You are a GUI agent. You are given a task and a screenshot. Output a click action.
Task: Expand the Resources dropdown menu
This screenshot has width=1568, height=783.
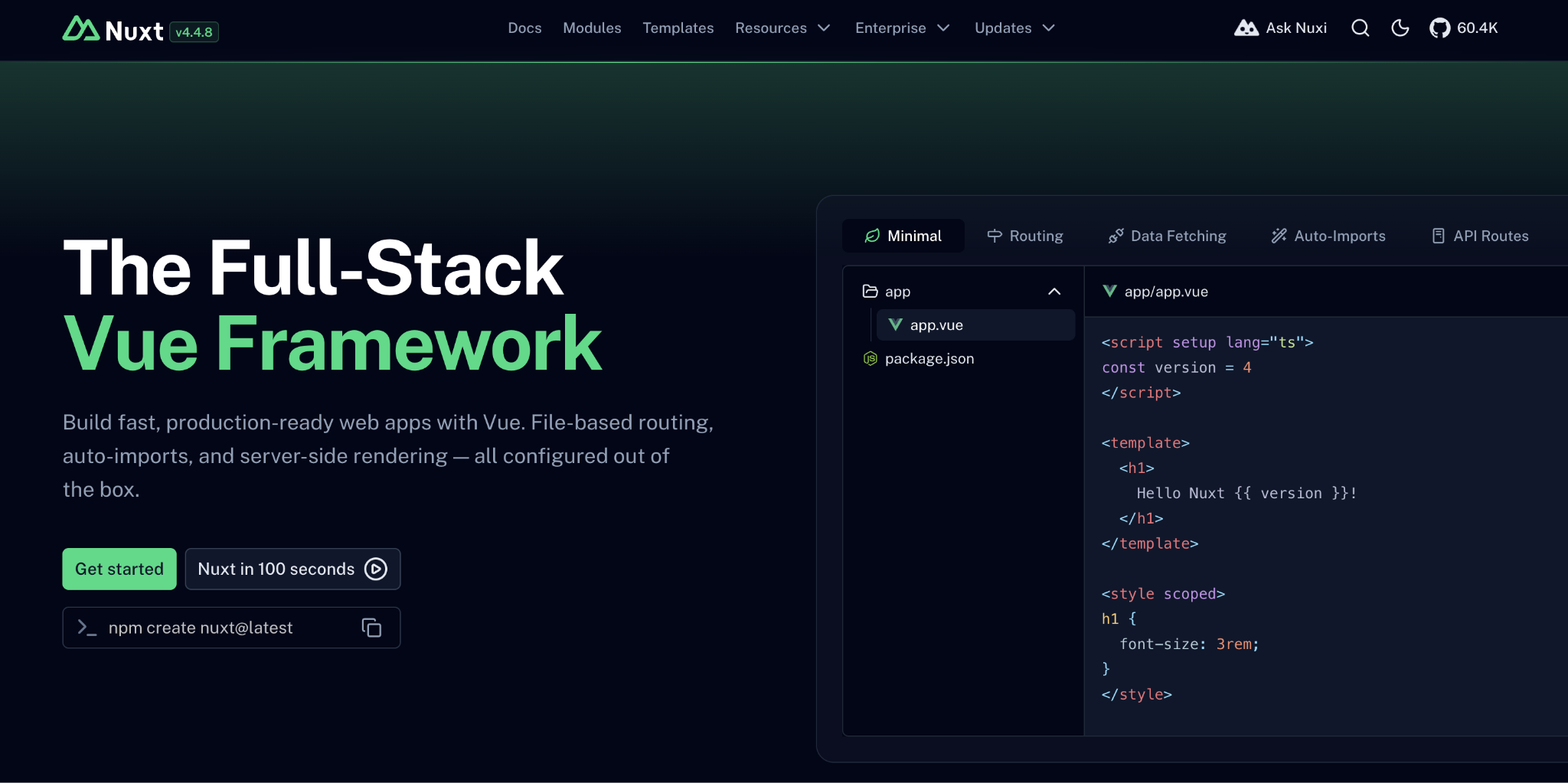tap(782, 28)
